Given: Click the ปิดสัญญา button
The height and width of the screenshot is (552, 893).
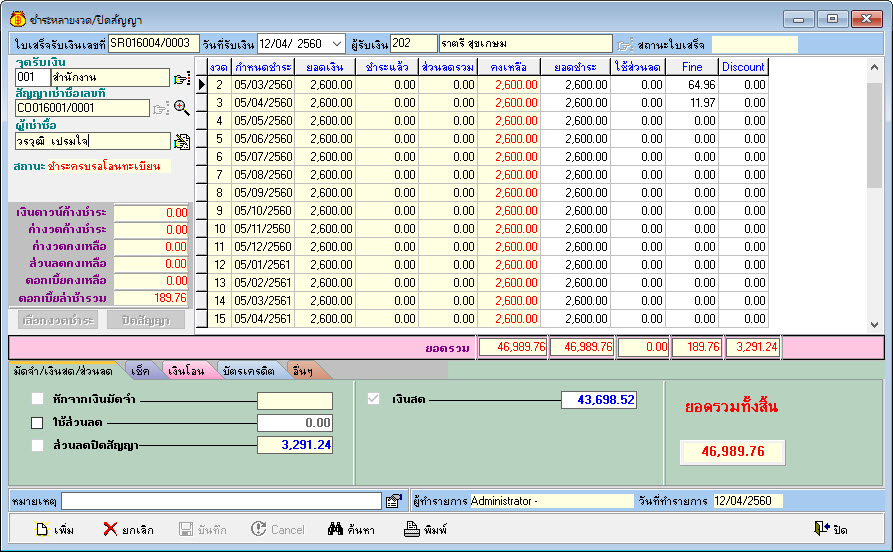Looking at the screenshot, I should coord(146,320).
